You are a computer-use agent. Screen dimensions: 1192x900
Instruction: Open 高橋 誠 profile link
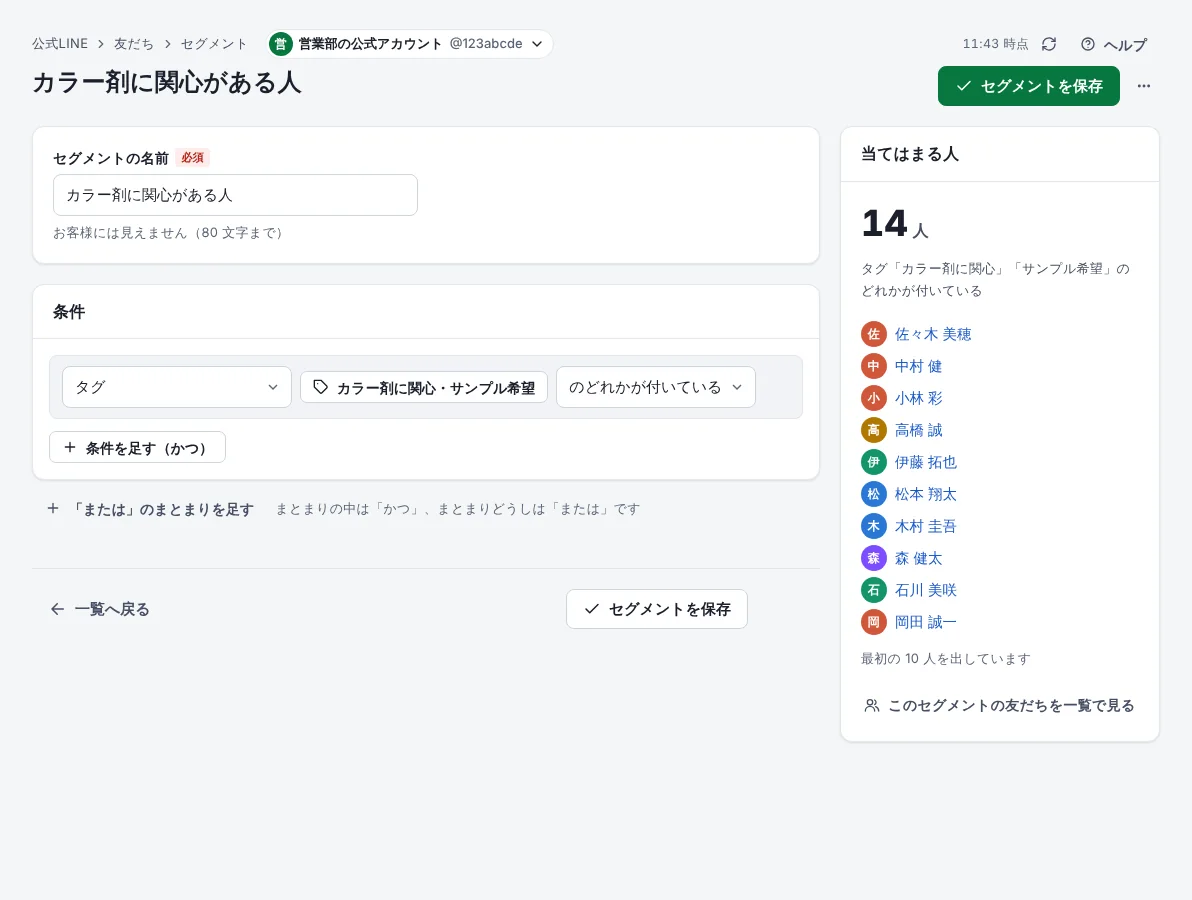918,429
